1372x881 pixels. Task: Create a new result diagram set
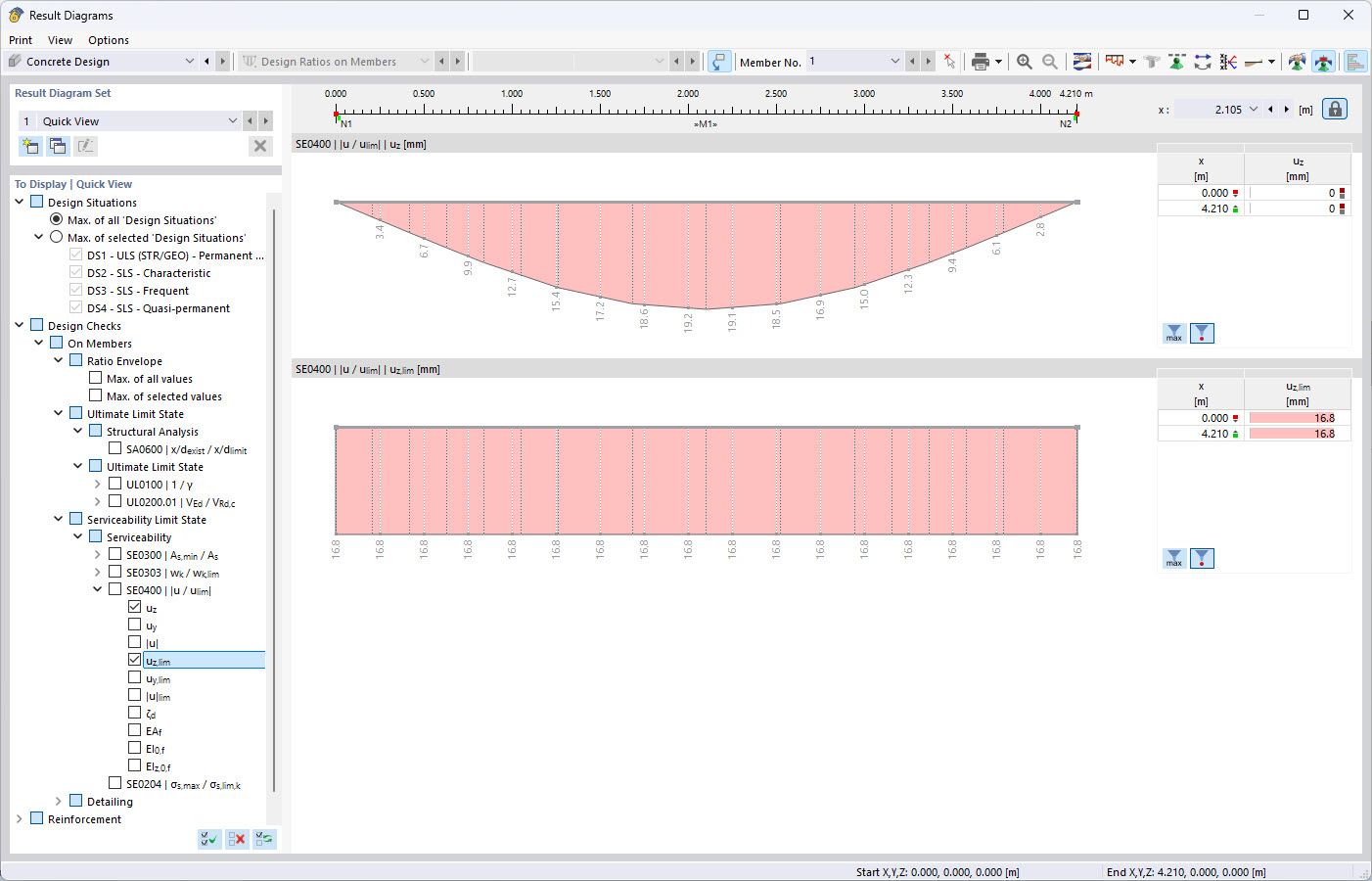pyautogui.click(x=30, y=146)
